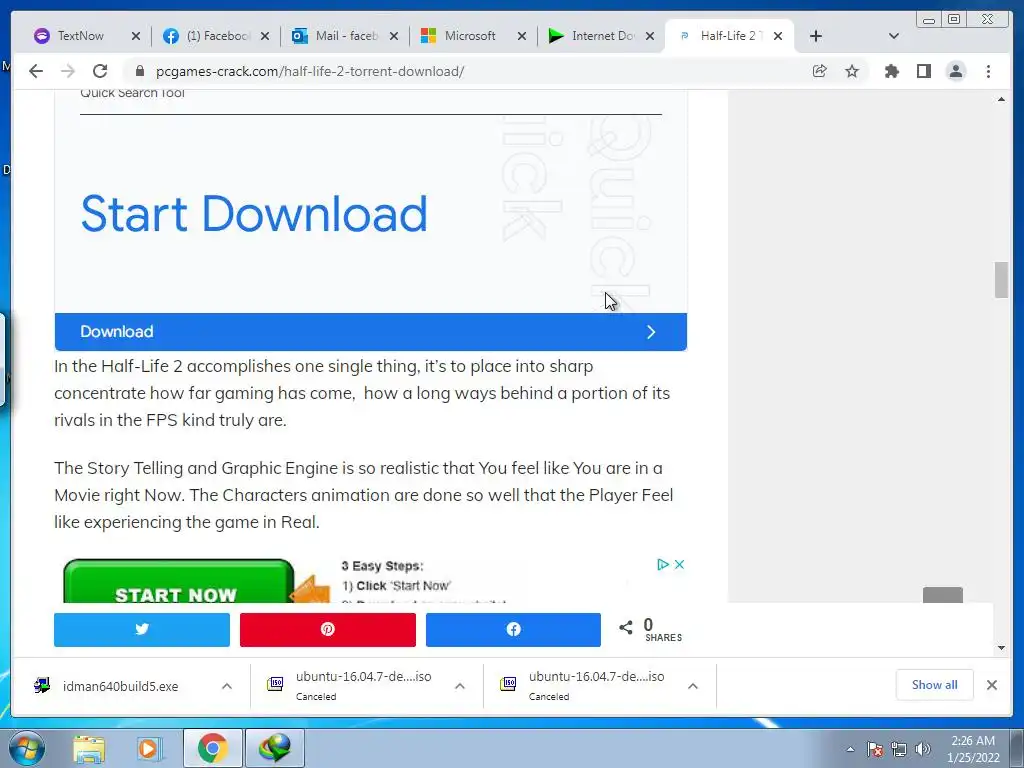This screenshot has height=768, width=1024.
Task: Click the Start Download ad heading
Action: coord(254,214)
